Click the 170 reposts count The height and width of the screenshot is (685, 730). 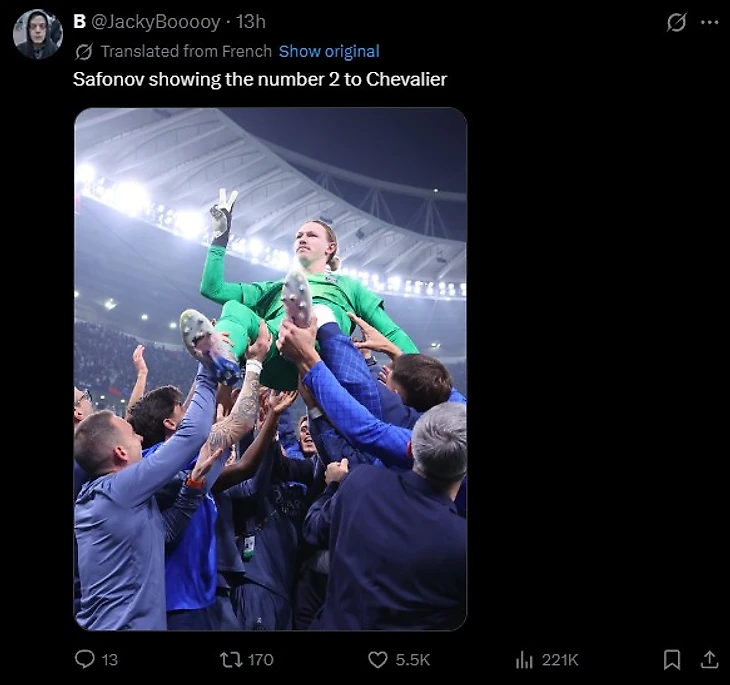[x=260, y=659]
